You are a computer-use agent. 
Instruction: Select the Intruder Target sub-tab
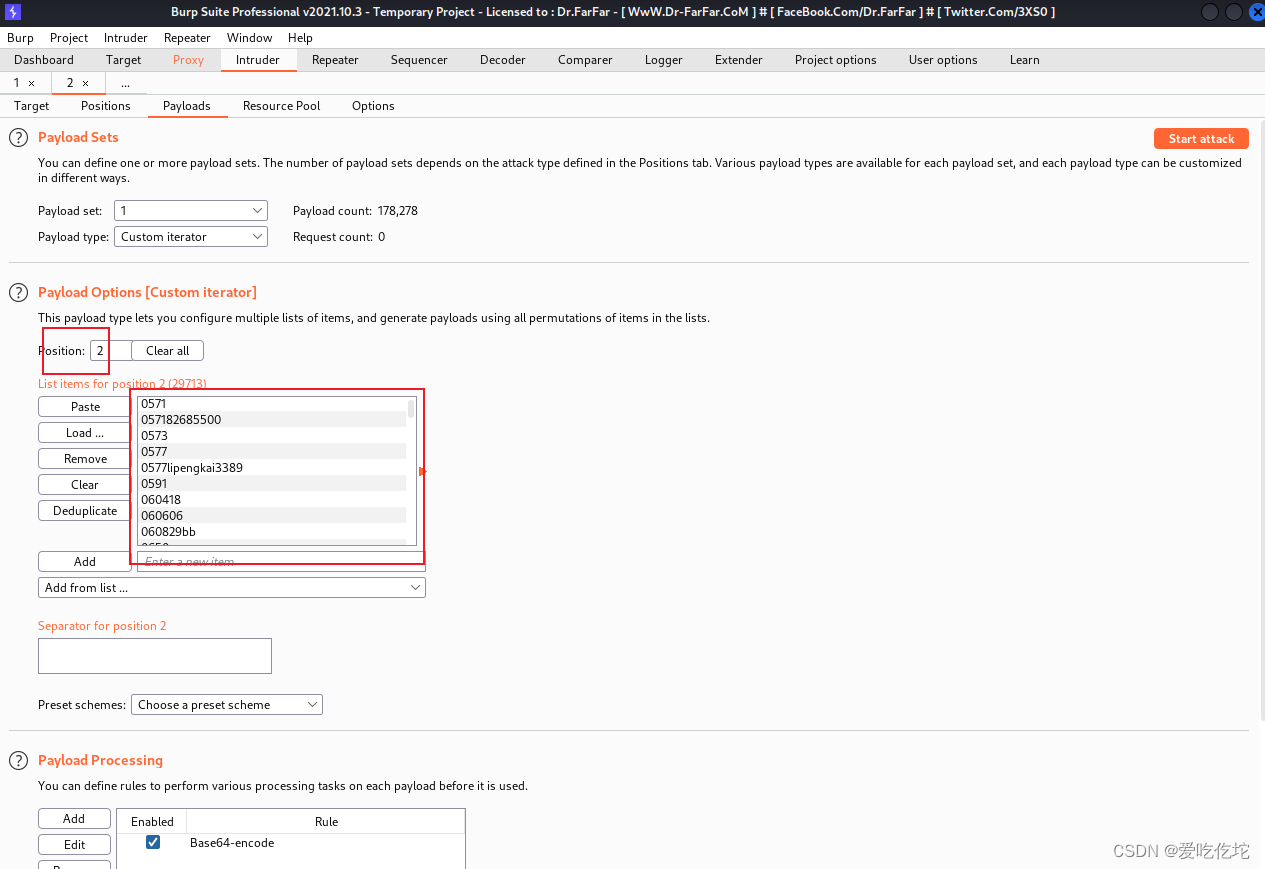32,106
